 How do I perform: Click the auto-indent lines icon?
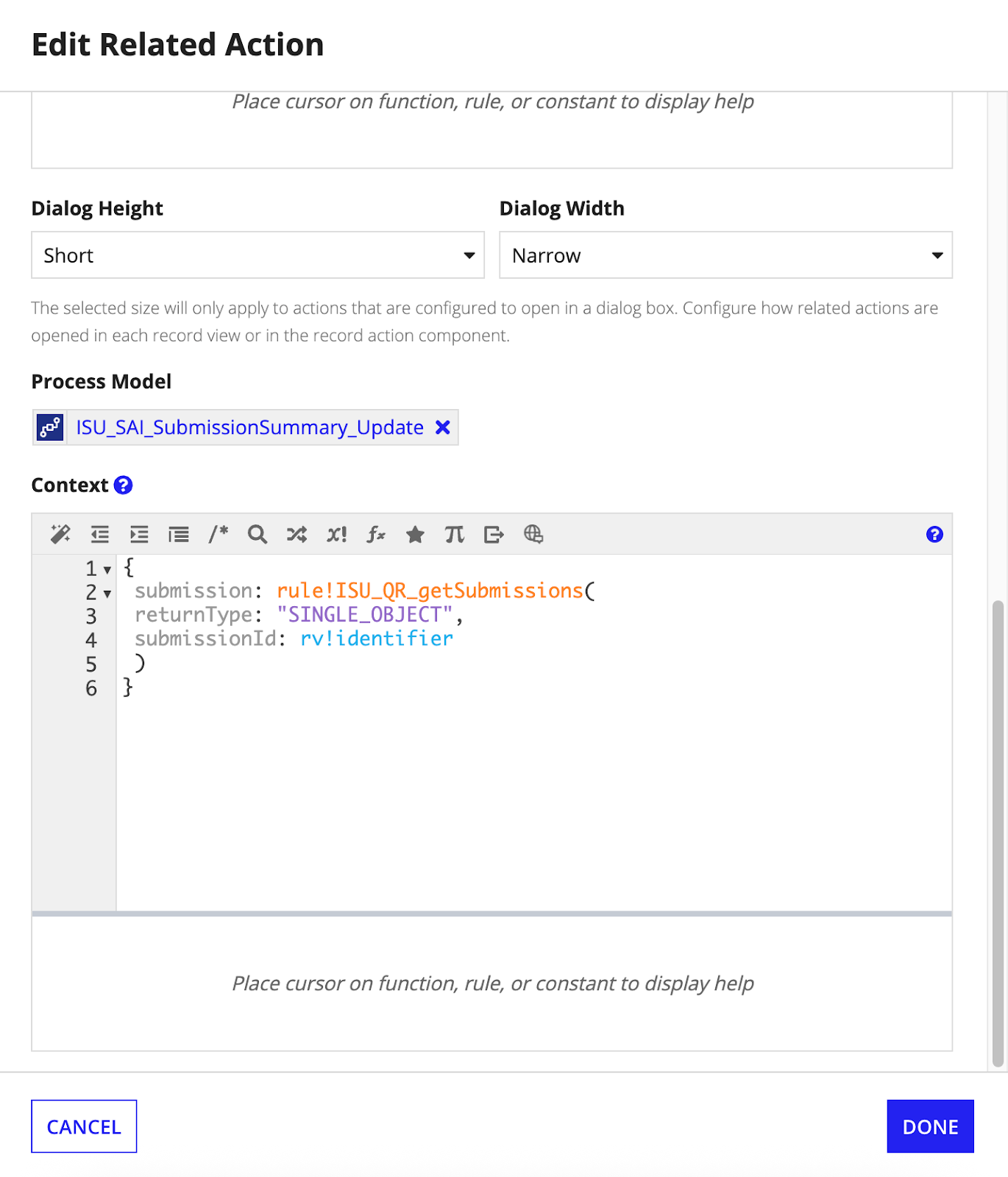[179, 534]
